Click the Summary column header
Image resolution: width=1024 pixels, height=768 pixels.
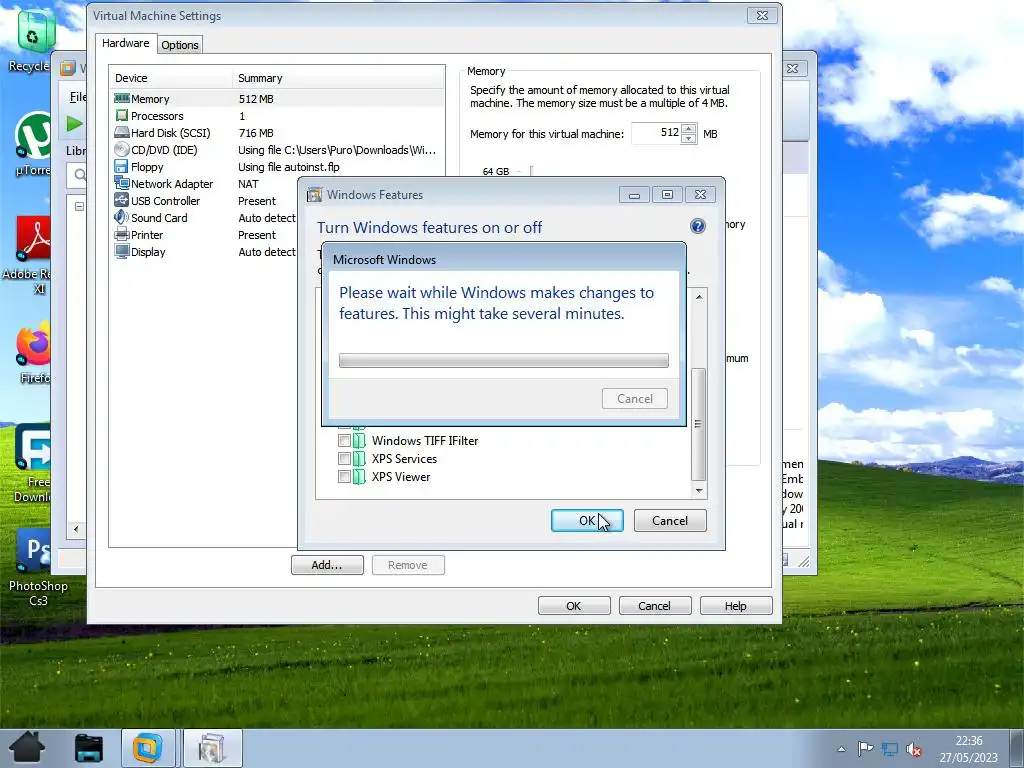point(338,78)
